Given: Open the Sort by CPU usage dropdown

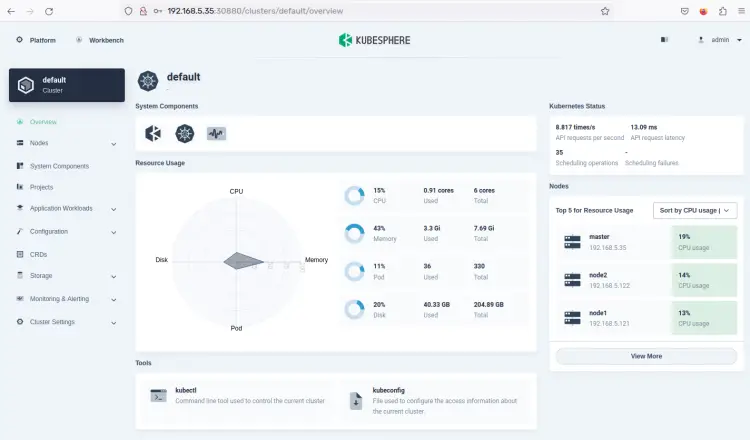Looking at the screenshot, I should (x=695, y=210).
